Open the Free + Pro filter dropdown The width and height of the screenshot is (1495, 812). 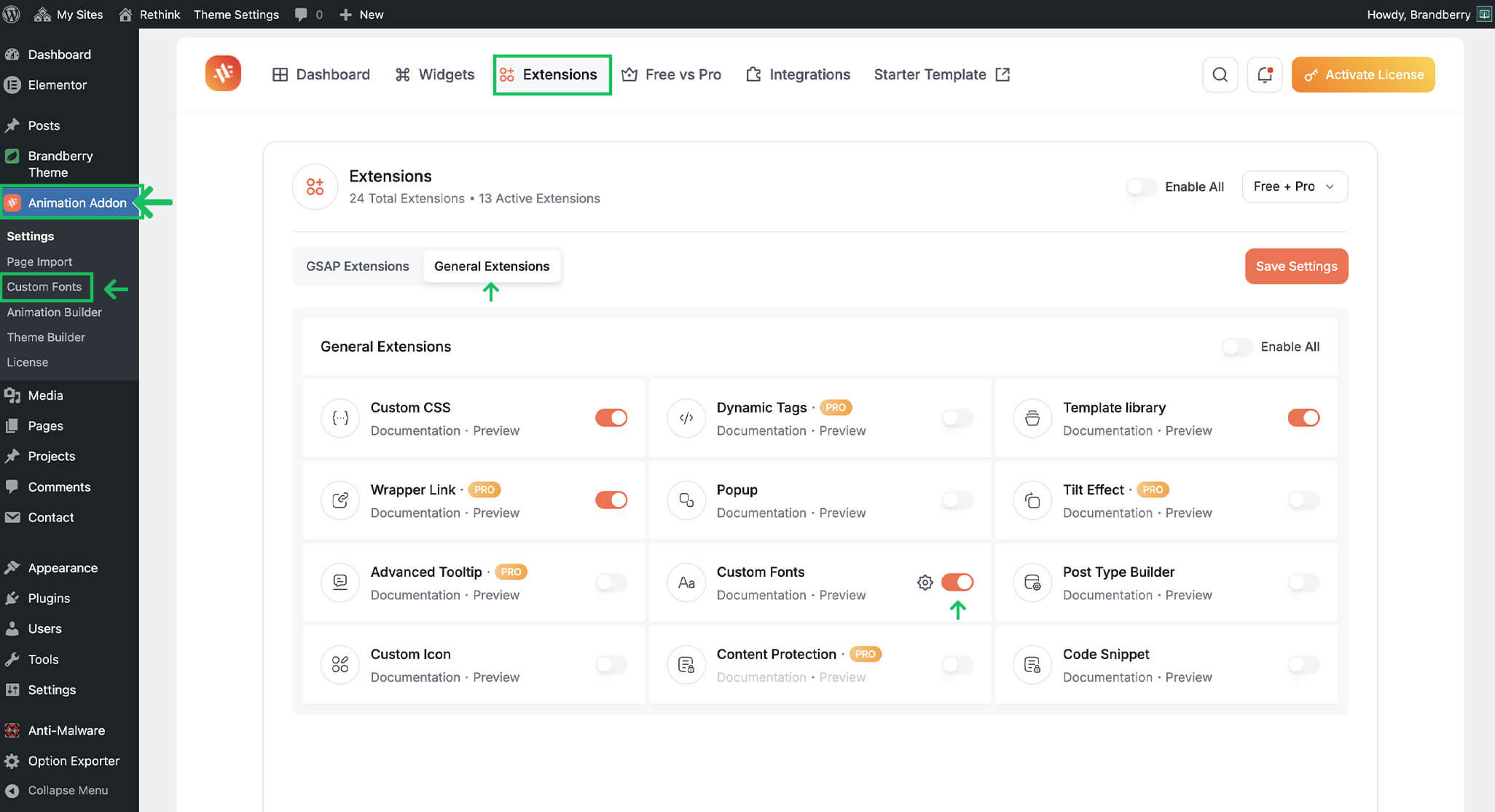pyautogui.click(x=1294, y=187)
